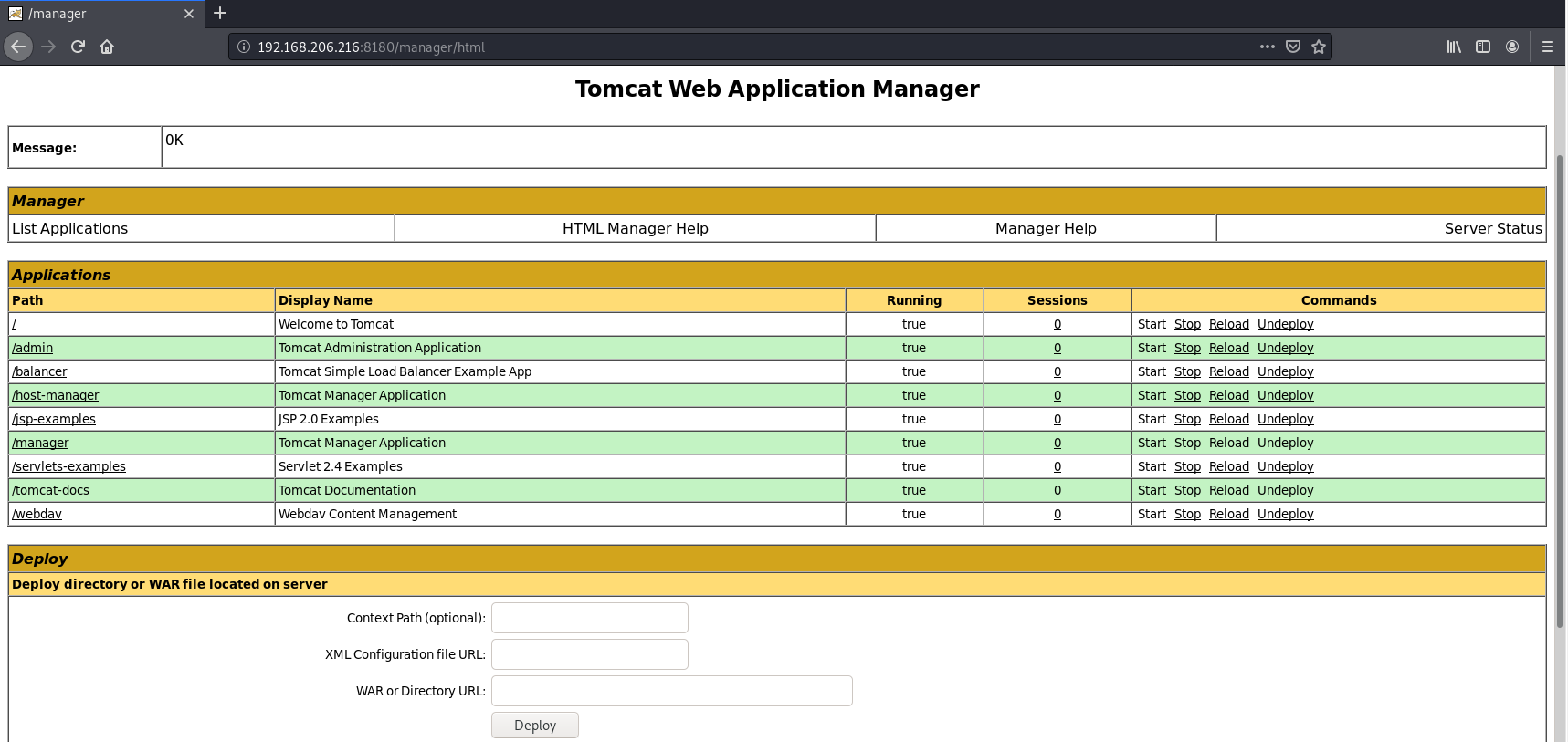
Task: Click the vertical page scrollbar
Action: [1560, 392]
